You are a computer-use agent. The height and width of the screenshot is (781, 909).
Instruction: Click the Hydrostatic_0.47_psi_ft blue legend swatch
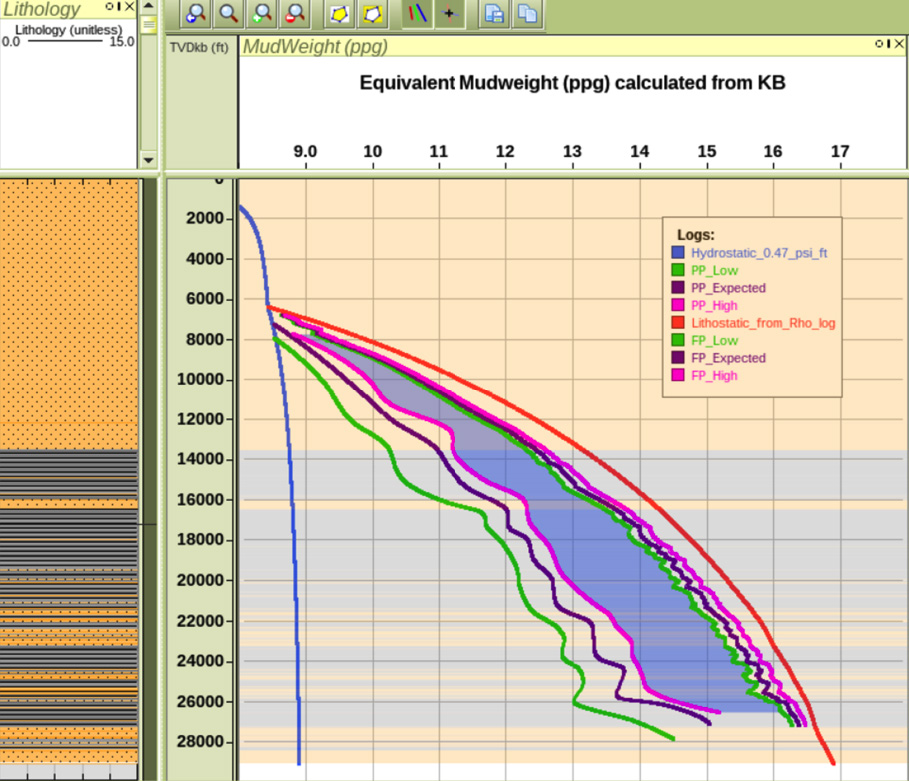tap(678, 253)
